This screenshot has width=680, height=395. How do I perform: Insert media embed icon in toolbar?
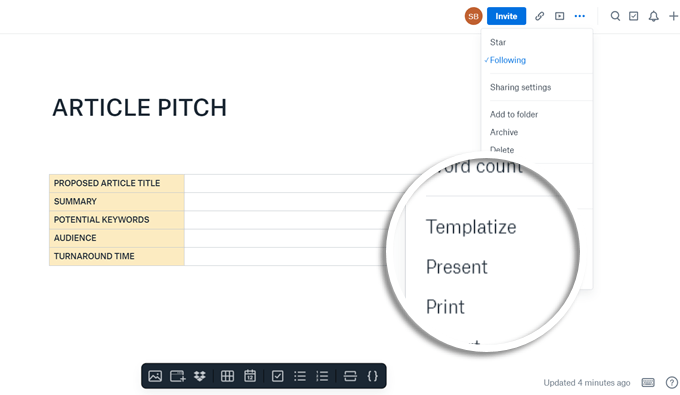(177, 376)
